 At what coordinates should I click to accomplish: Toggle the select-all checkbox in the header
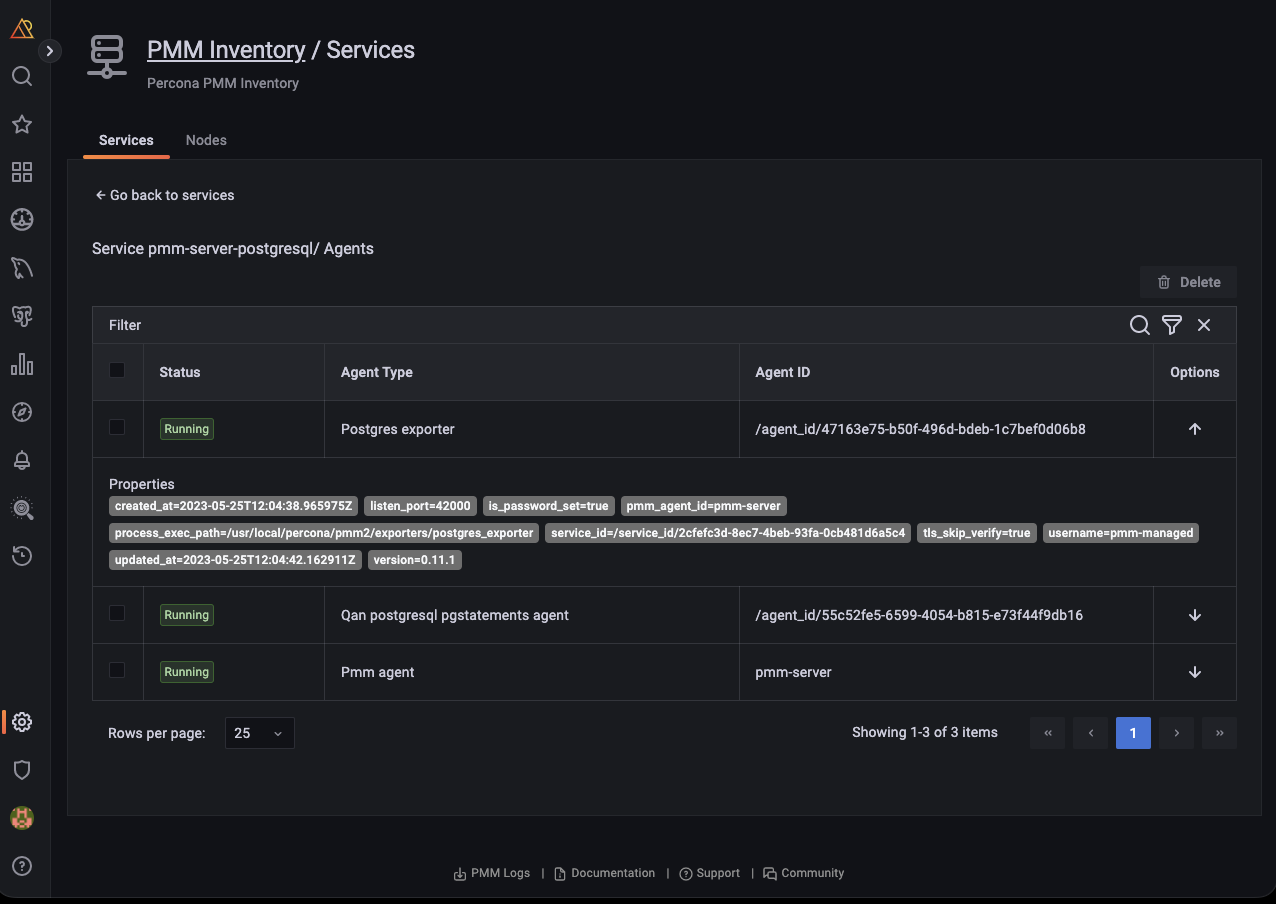point(117,371)
